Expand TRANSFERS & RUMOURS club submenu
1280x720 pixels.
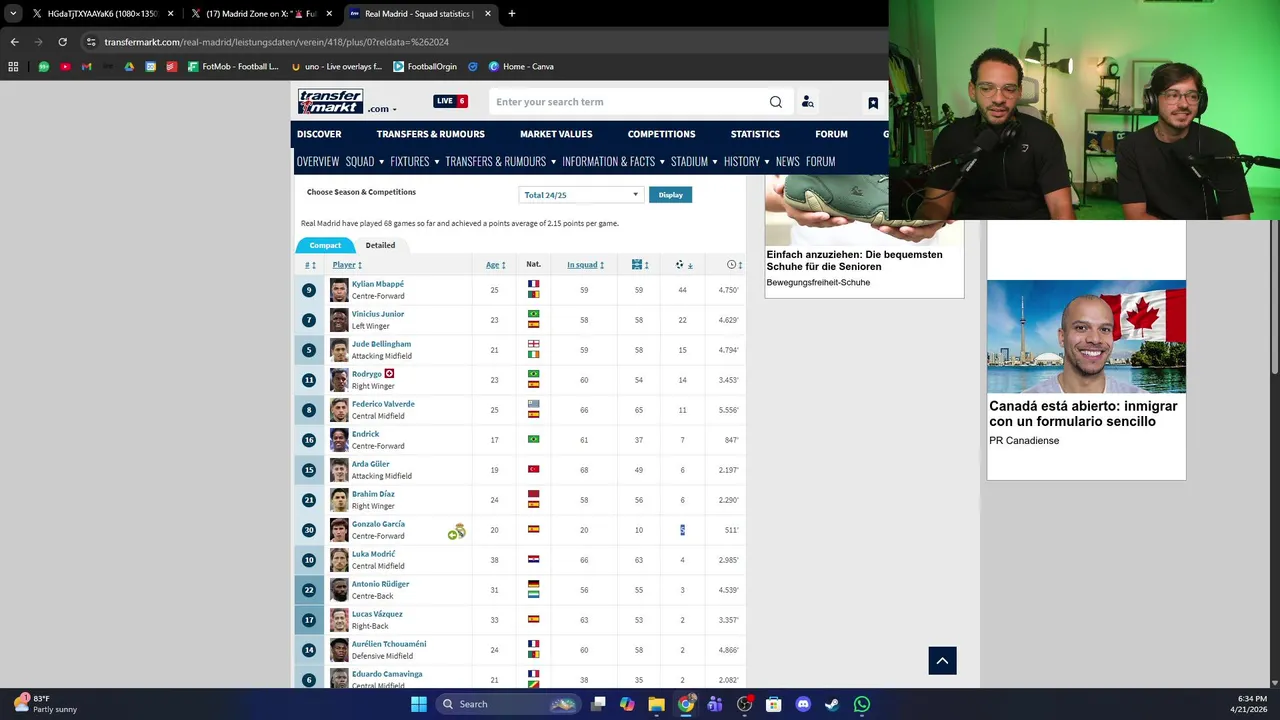coord(552,162)
